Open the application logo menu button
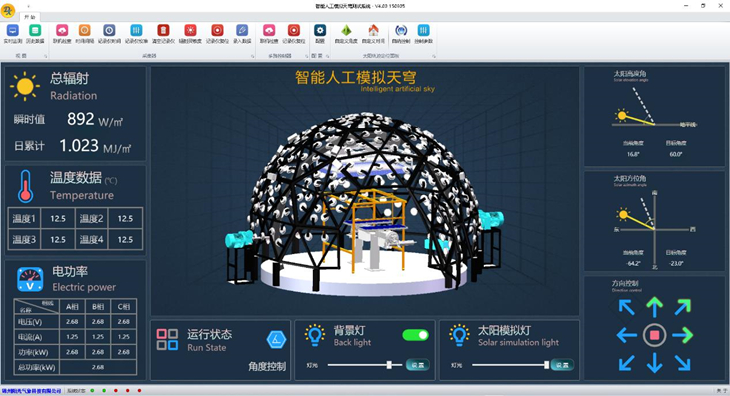 click(x=8, y=10)
